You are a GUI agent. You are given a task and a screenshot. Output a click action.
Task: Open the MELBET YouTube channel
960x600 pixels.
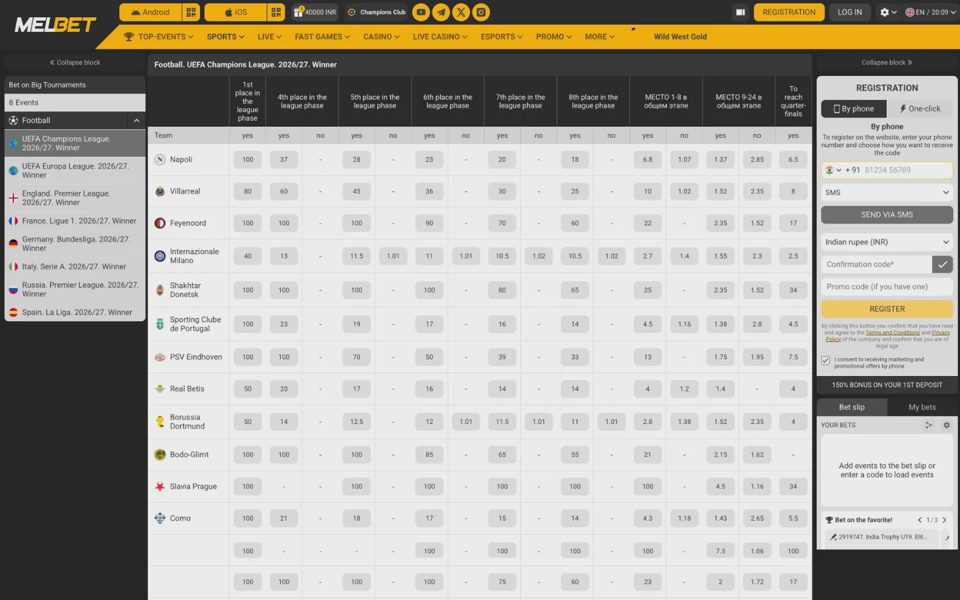[x=421, y=12]
